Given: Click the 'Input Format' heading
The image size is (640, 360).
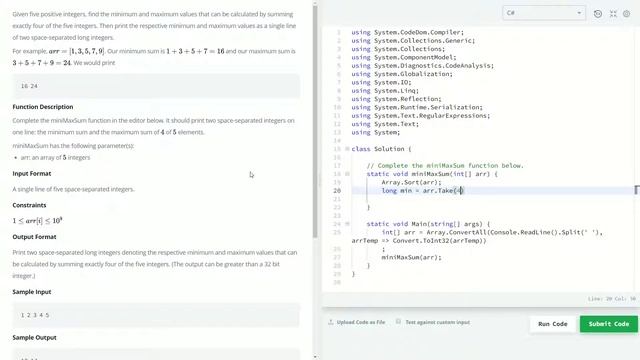Looking at the screenshot, I should point(32,173).
